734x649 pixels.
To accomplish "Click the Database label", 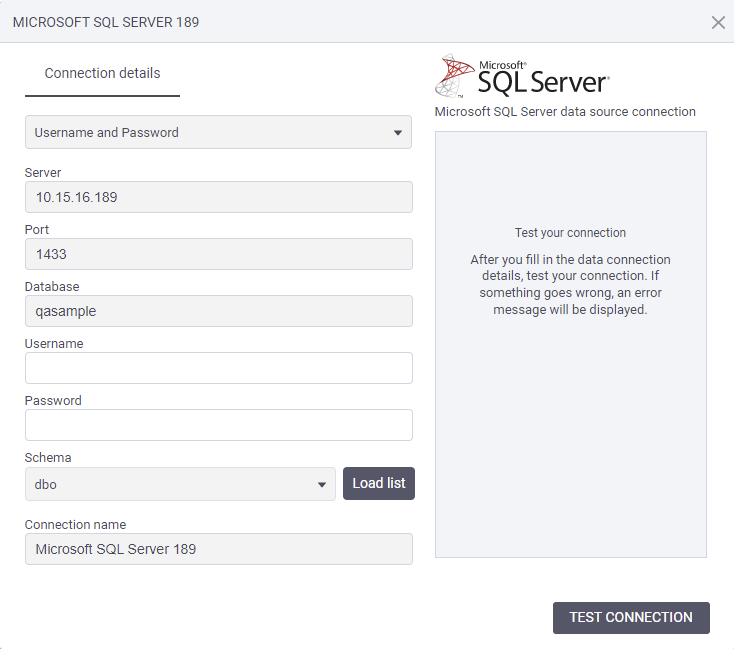I will [x=52, y=287].
